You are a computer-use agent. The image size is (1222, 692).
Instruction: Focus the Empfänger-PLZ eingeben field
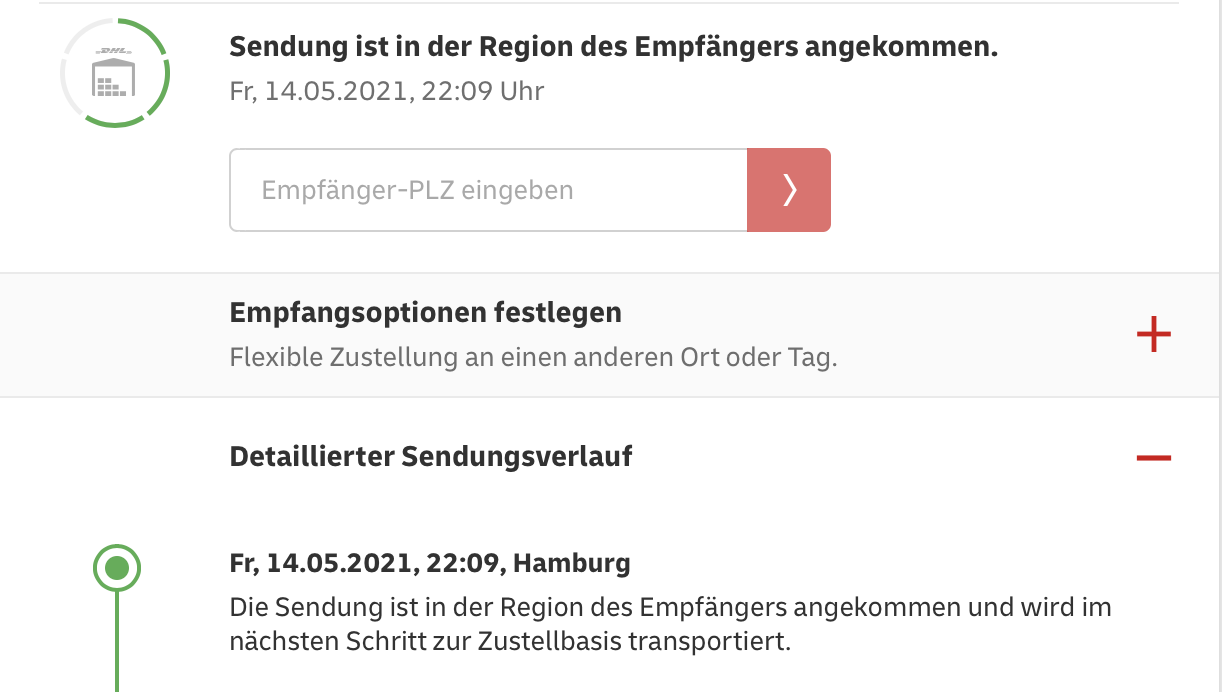pos(488,190)
